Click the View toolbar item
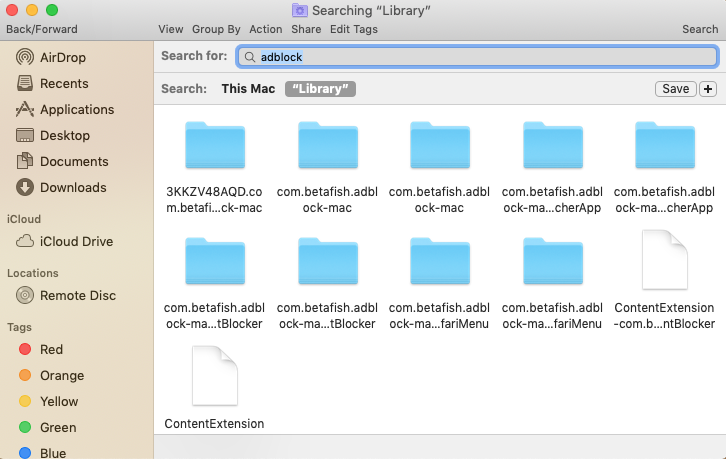The height and width of the screenshot is (459, 726). pyautogui.click(x=170, y=29)
